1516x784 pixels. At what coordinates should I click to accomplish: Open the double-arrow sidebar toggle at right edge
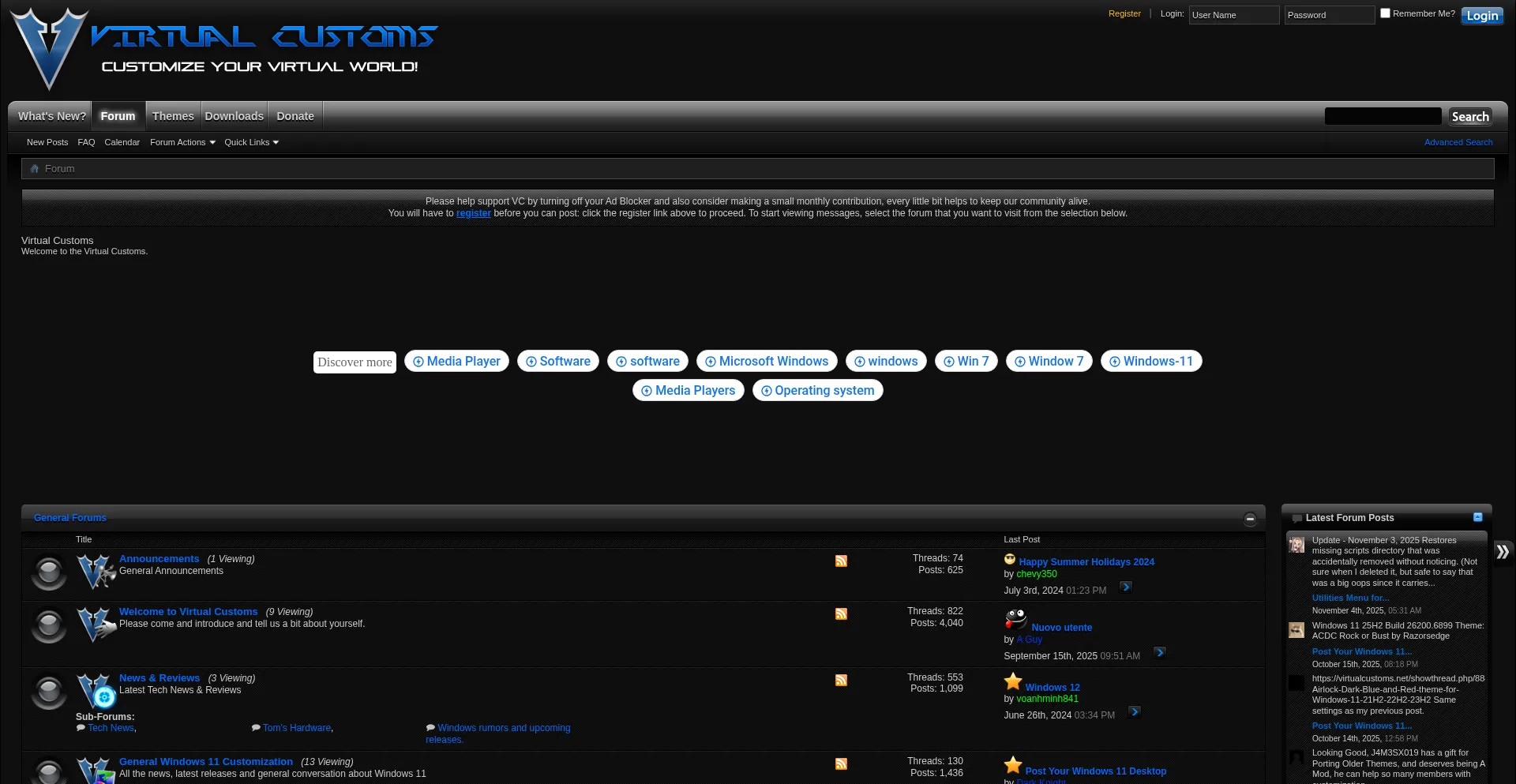[1503, 552]
